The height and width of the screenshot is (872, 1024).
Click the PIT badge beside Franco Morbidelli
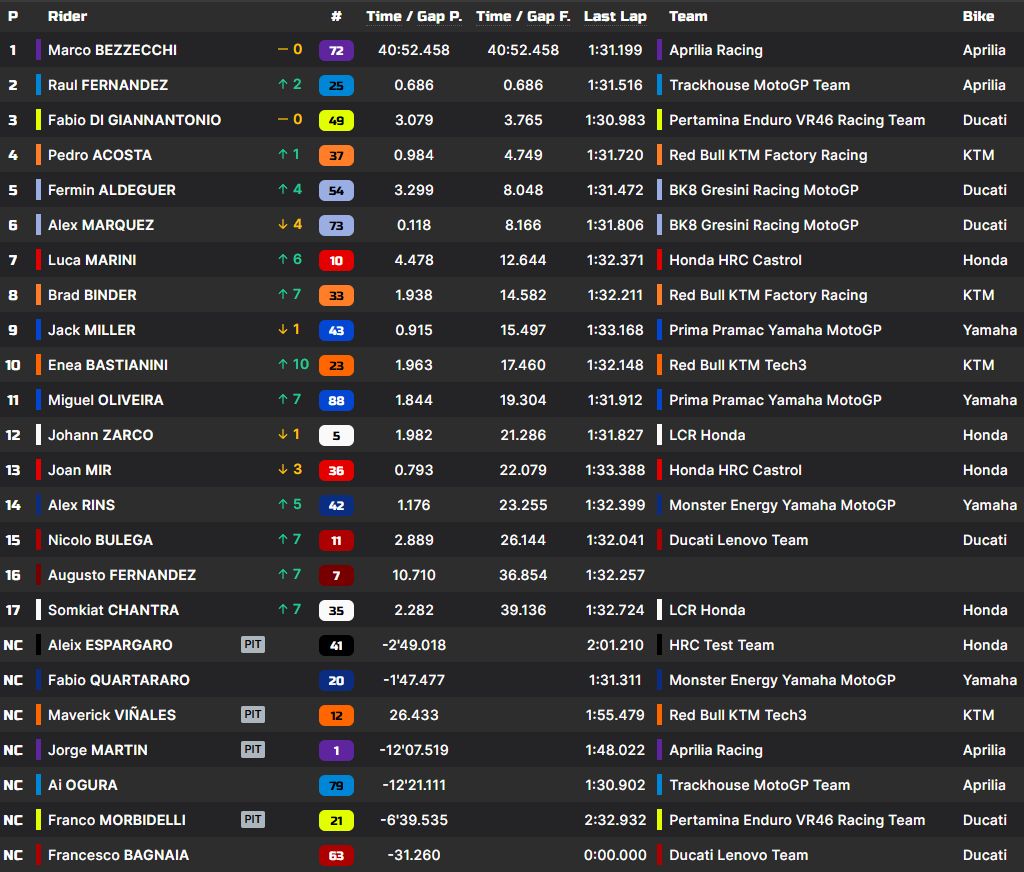[253, 820]
